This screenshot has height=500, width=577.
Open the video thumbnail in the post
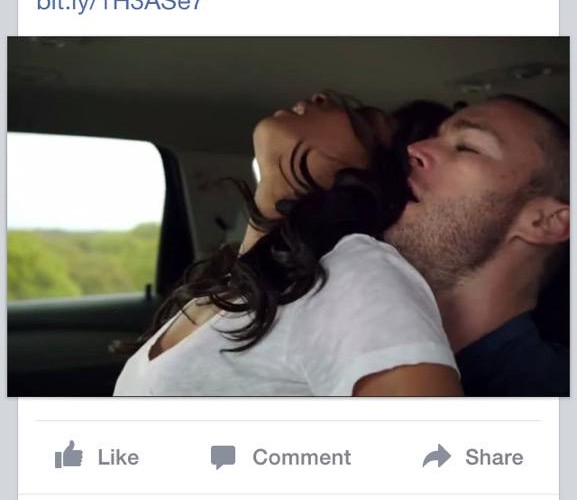coord(288,216)
